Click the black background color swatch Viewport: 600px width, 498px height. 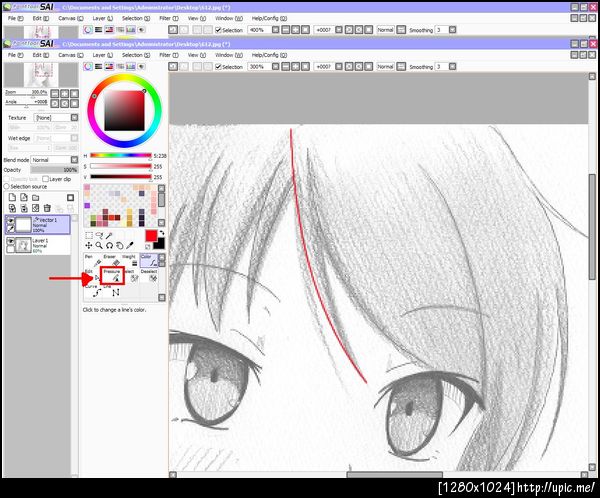point(160,244)
